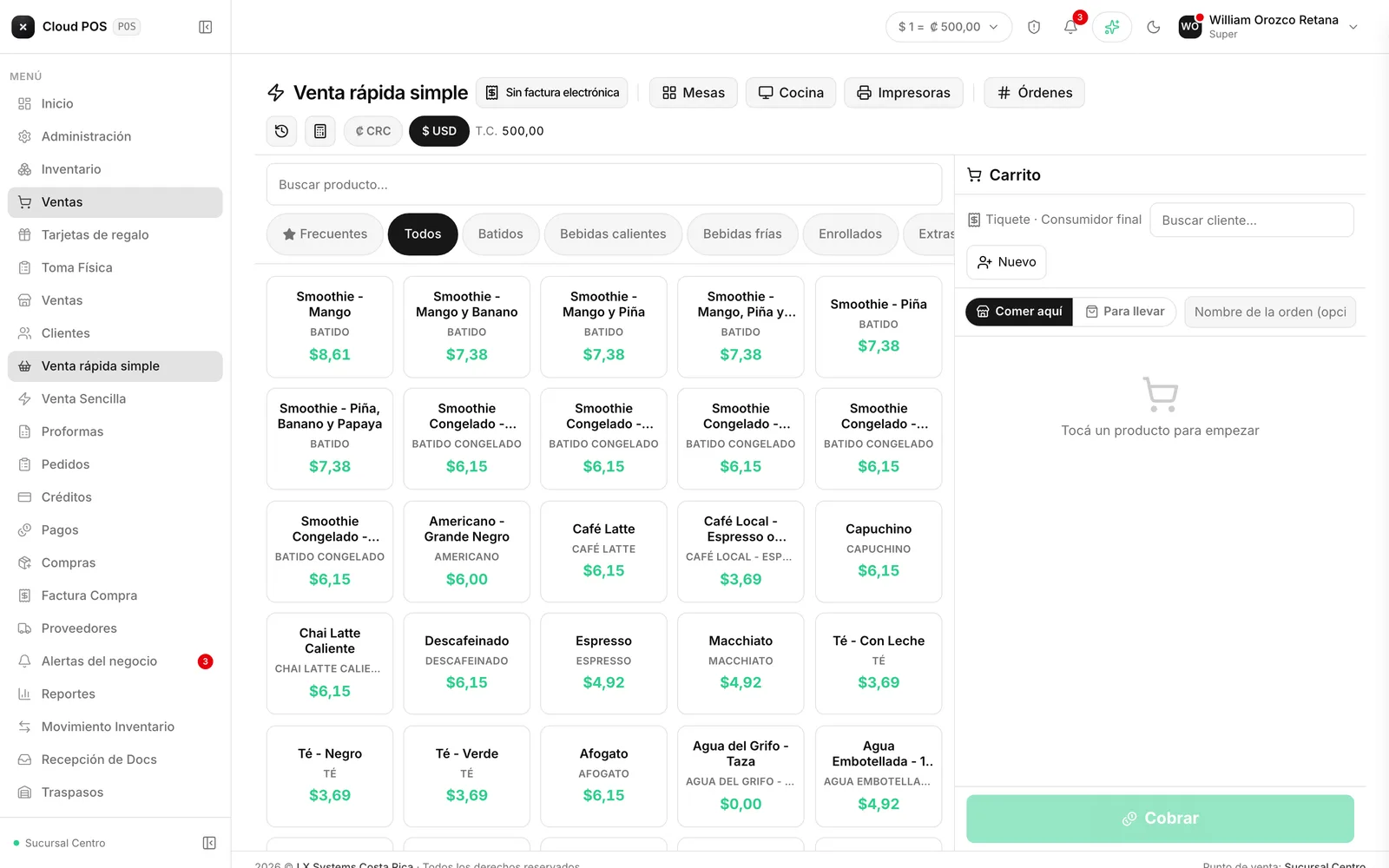Image resolution: width=1389 pixels, height=868 pixels.
Task: Open Alertas del negocio with badge
Action: (115, 661)
